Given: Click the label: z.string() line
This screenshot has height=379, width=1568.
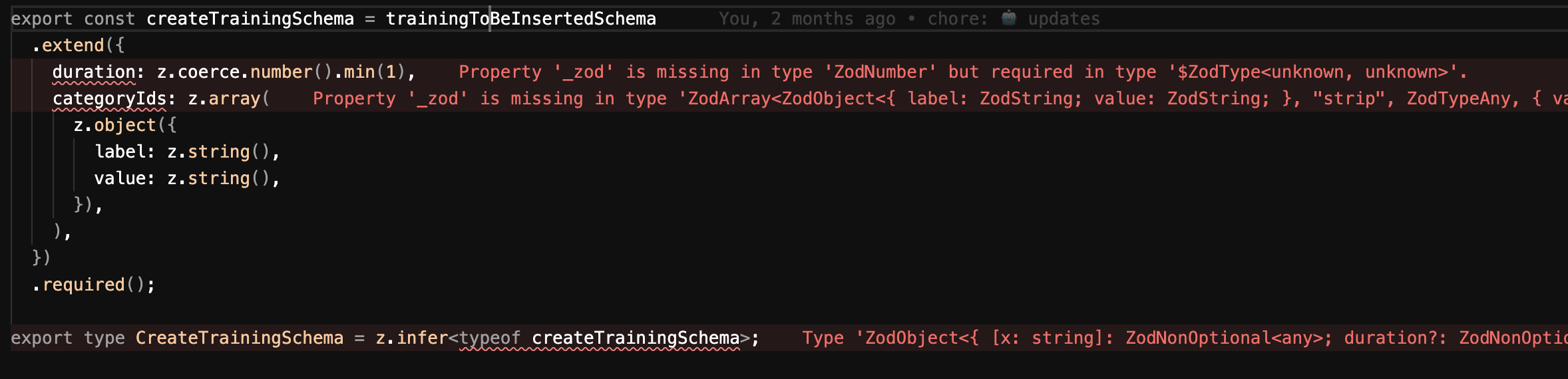Looking at the screenshot, I should click(x=186, y=152).
